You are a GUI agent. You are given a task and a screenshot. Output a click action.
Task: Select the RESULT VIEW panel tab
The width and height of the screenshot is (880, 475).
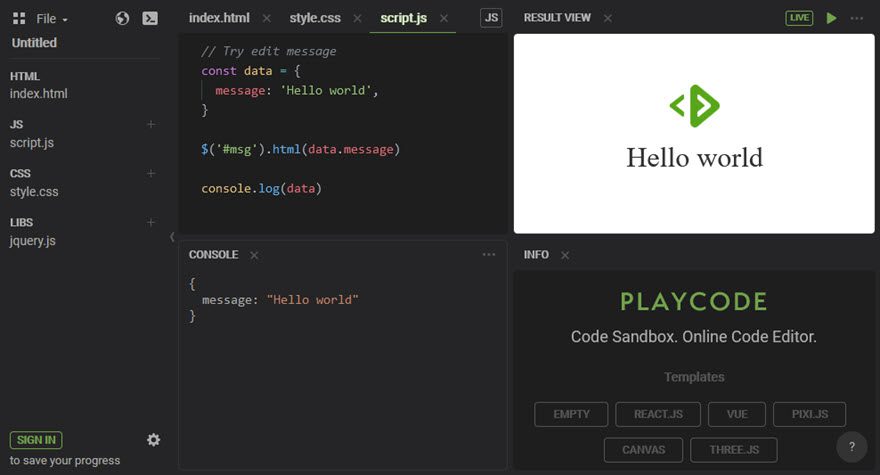pyautogui.click(x=557, y=18)
